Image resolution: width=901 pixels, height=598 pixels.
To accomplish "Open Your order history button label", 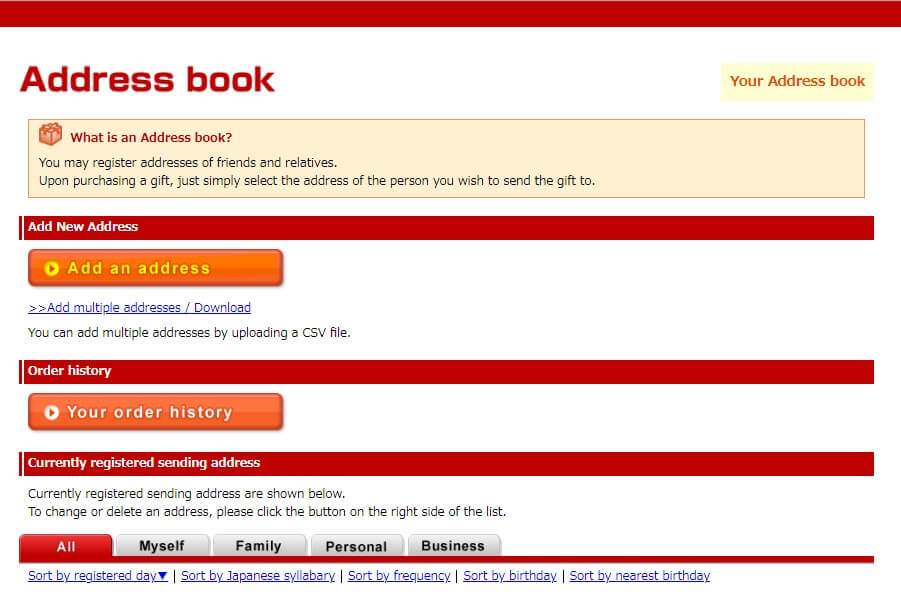I will (x=149, y=413).
